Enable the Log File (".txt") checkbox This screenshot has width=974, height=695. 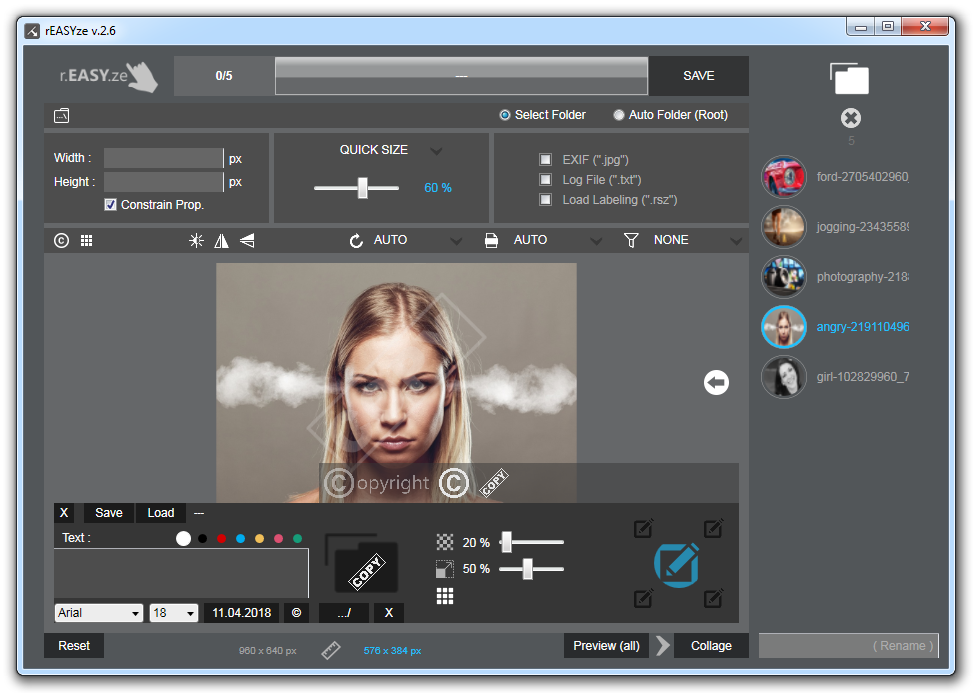pyautogui.click(x=545, y=179)
